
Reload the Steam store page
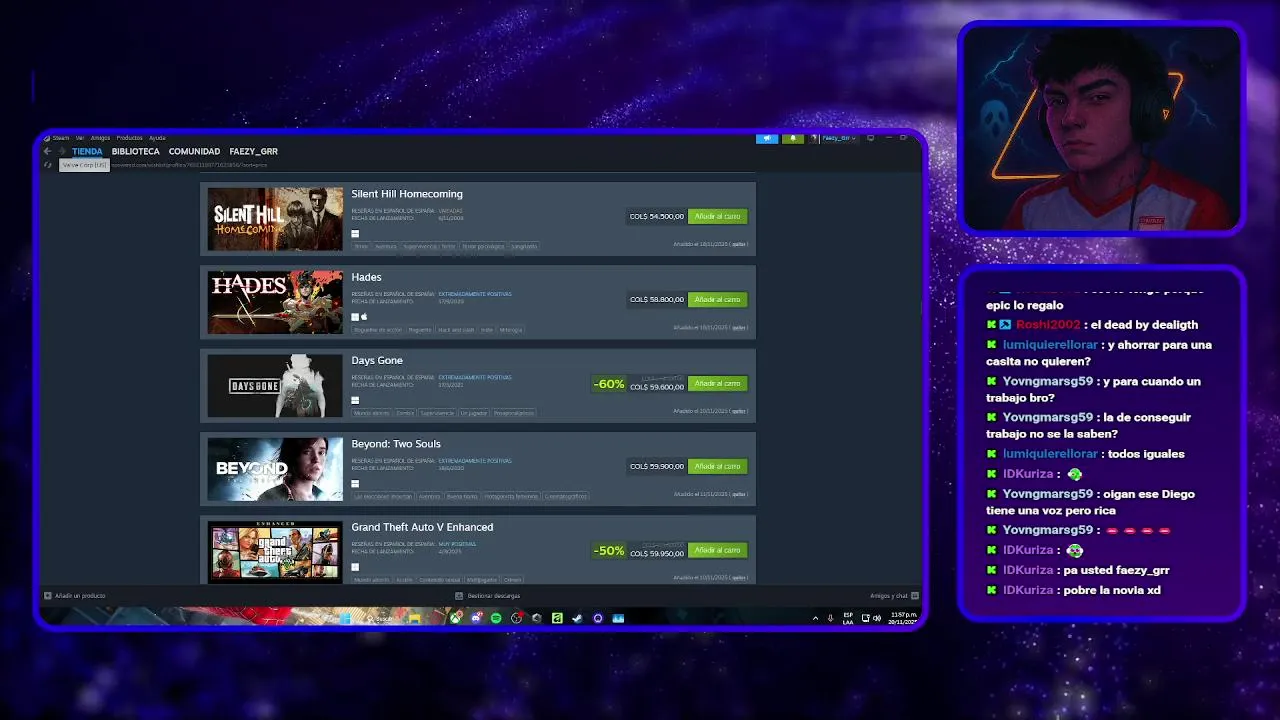point(47,164)
